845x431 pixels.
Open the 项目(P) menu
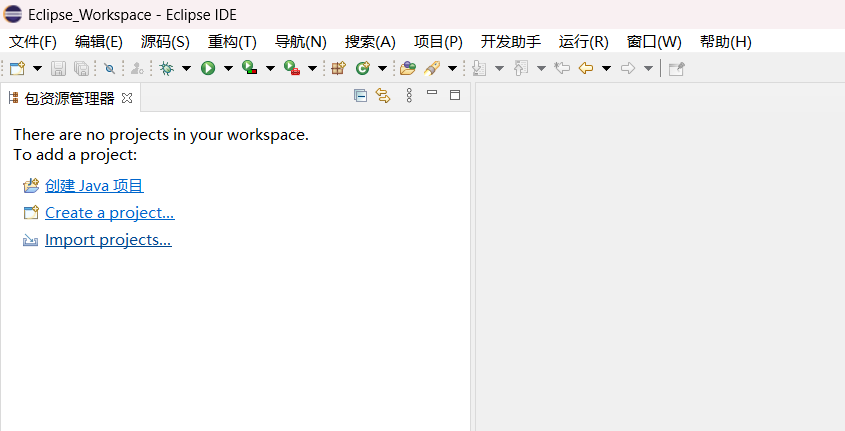pos(438,42)
